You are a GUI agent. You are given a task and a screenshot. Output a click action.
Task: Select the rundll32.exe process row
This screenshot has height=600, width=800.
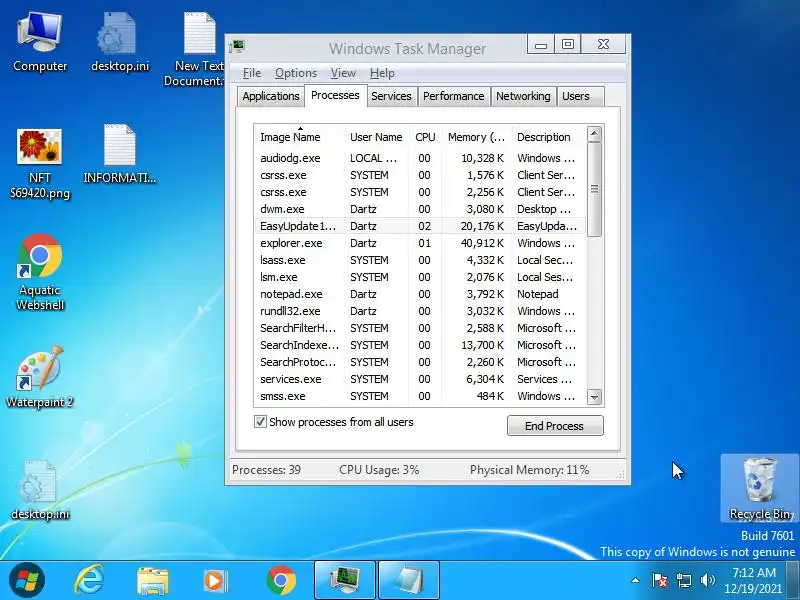point(420,311)
